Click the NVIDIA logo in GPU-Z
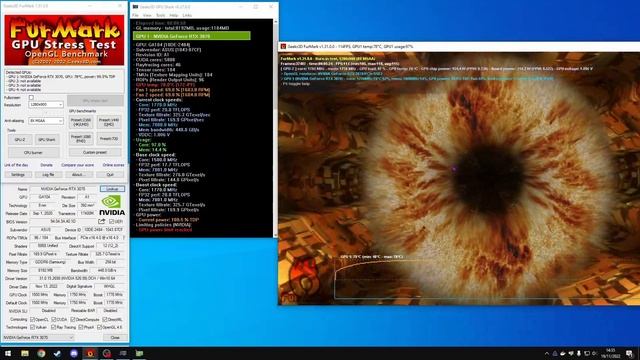 coord(112,206)
